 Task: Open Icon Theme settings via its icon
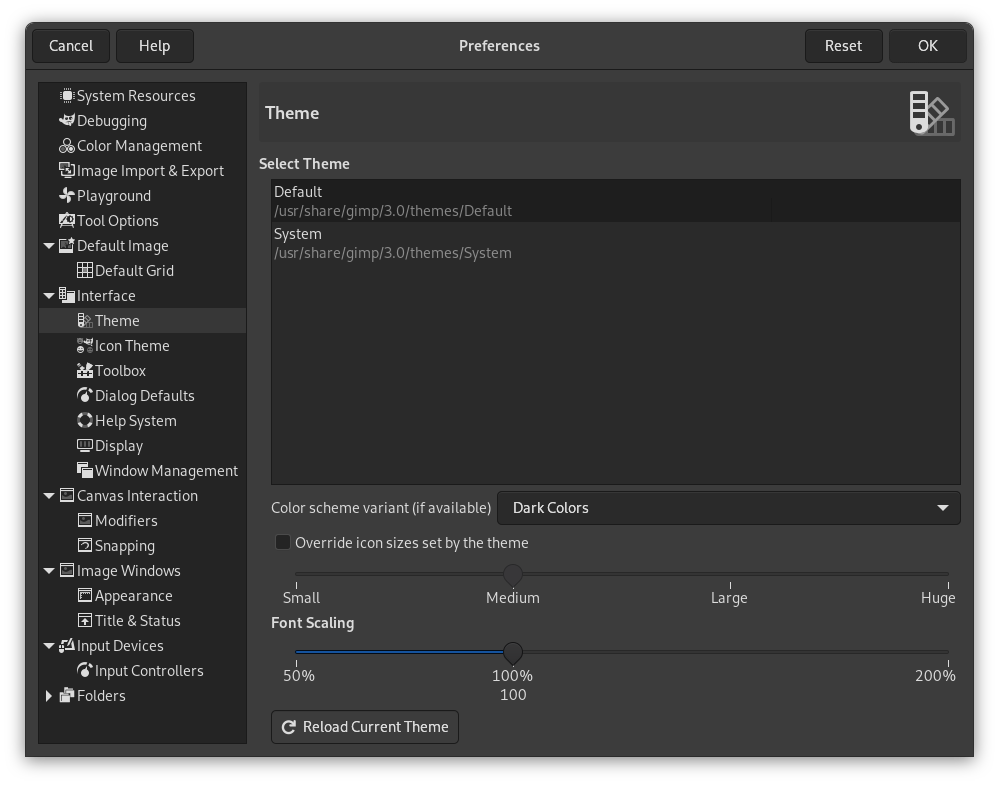tap(86, 345)
